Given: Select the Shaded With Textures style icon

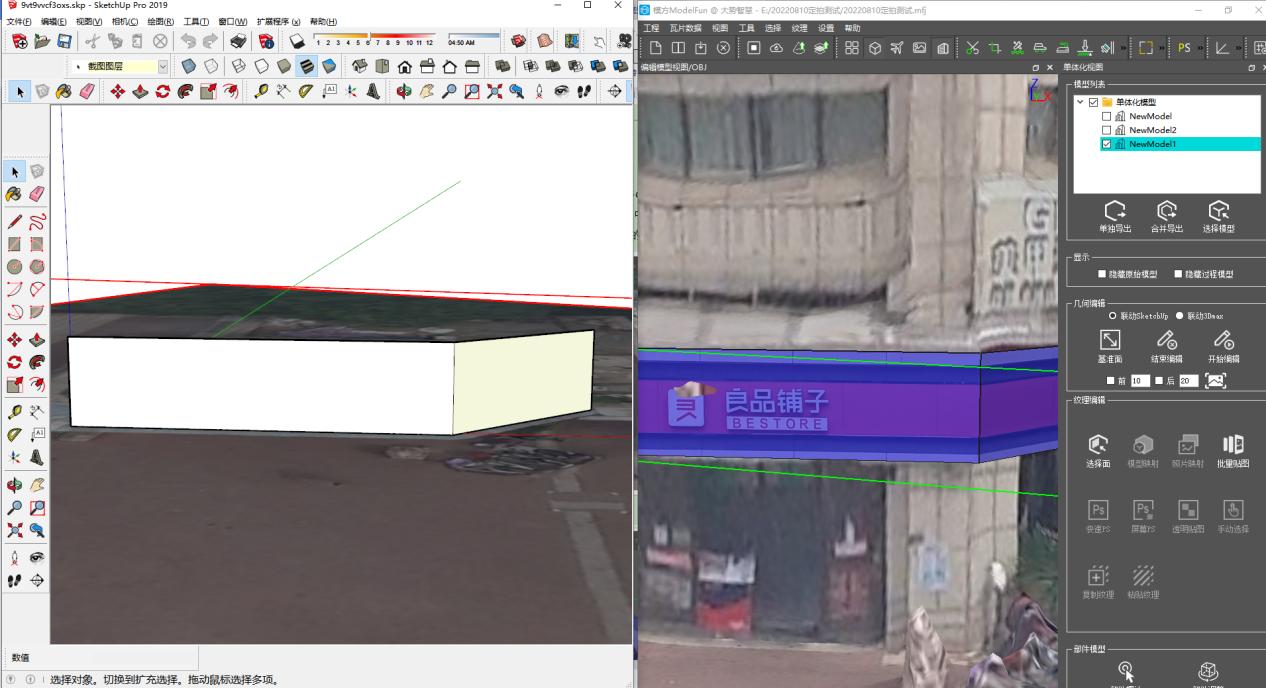Looking at the screenshot, I should tap(308, 67).
